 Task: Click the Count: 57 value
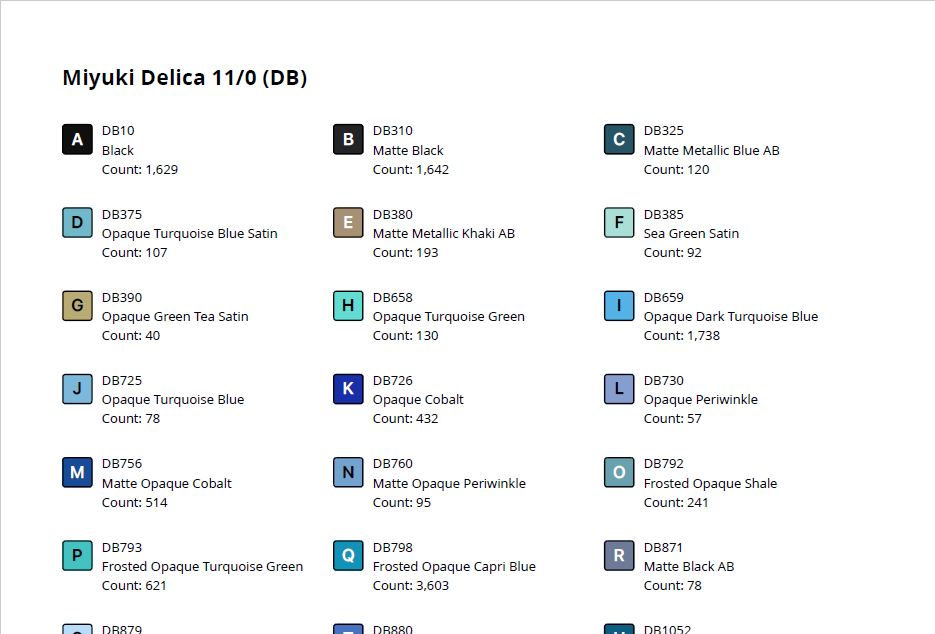(673, 419)
